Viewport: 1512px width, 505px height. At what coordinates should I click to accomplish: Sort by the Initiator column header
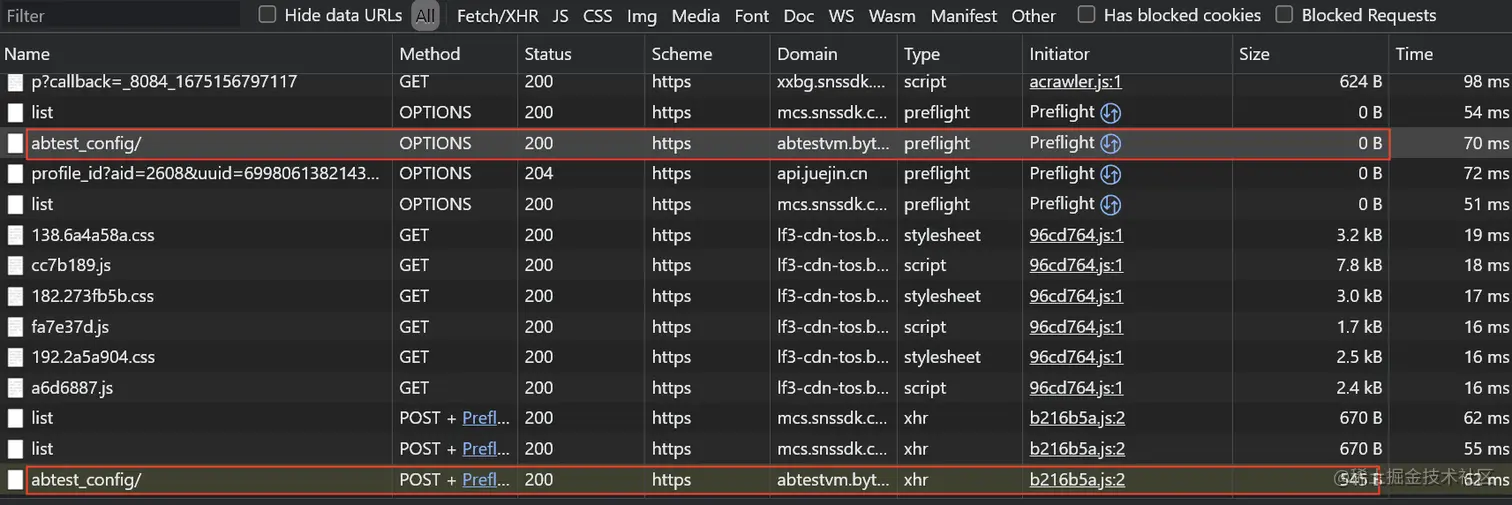pos(1128,54)
